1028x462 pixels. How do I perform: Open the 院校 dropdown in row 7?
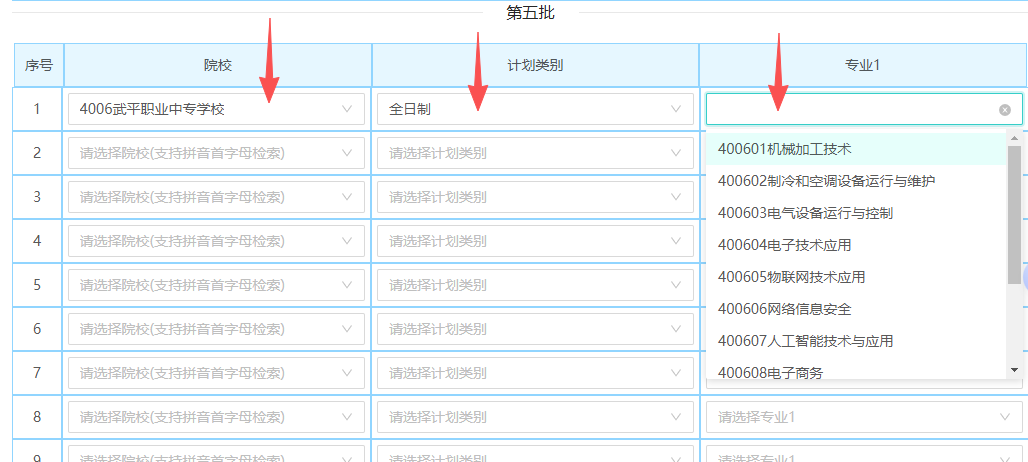click(x=216, y=373)
